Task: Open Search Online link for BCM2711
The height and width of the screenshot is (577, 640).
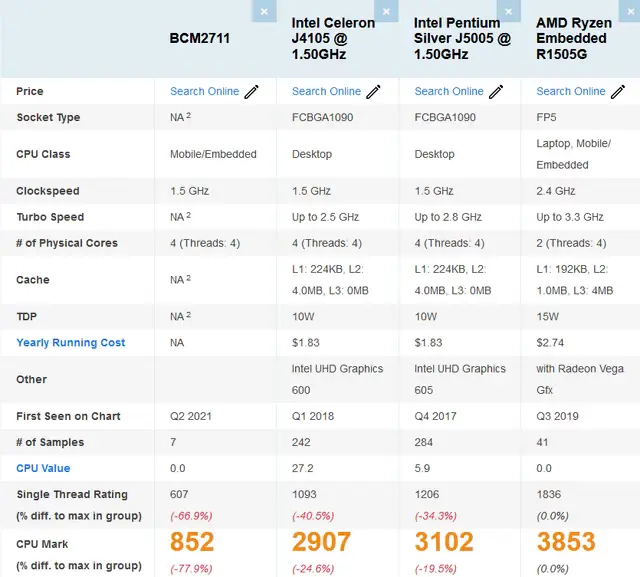Action: point(204,91)
